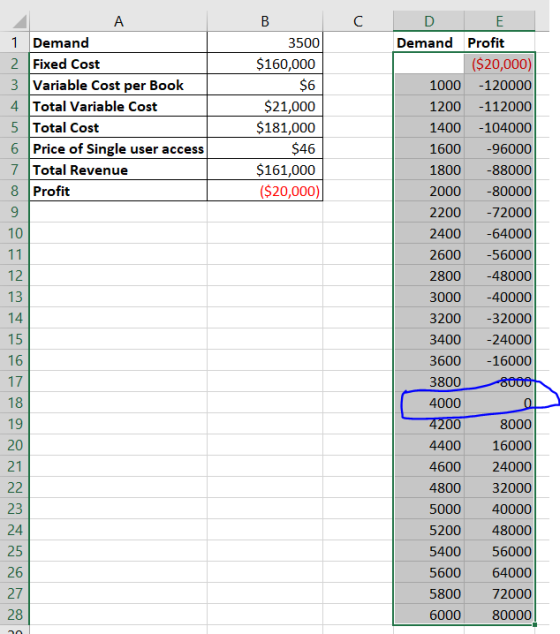Click the $181,000 total cost value
Image resolution: width=560 pixels, height=634 pixels.
tap(265, 127)
